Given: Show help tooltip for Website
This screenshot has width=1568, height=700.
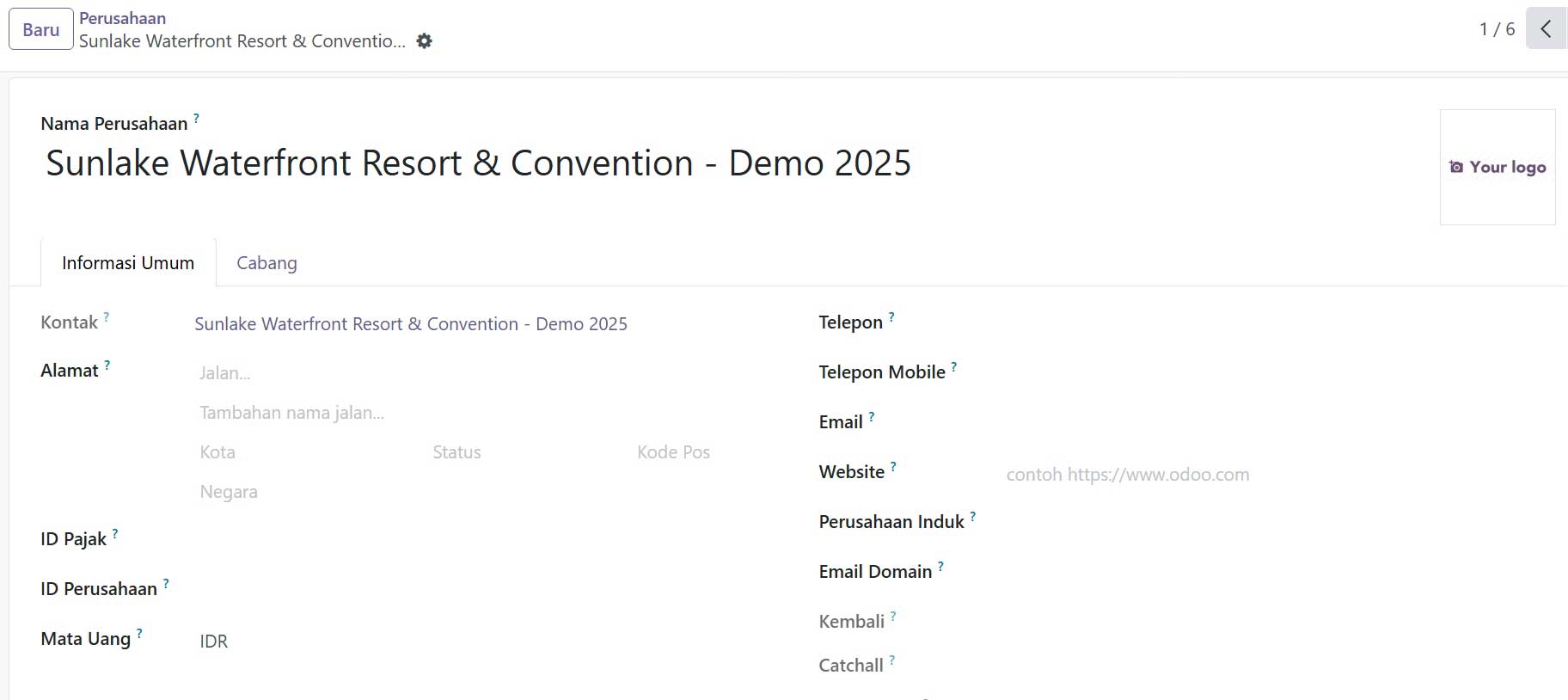Looking at the screenshot, I should [x=893, y=467].
